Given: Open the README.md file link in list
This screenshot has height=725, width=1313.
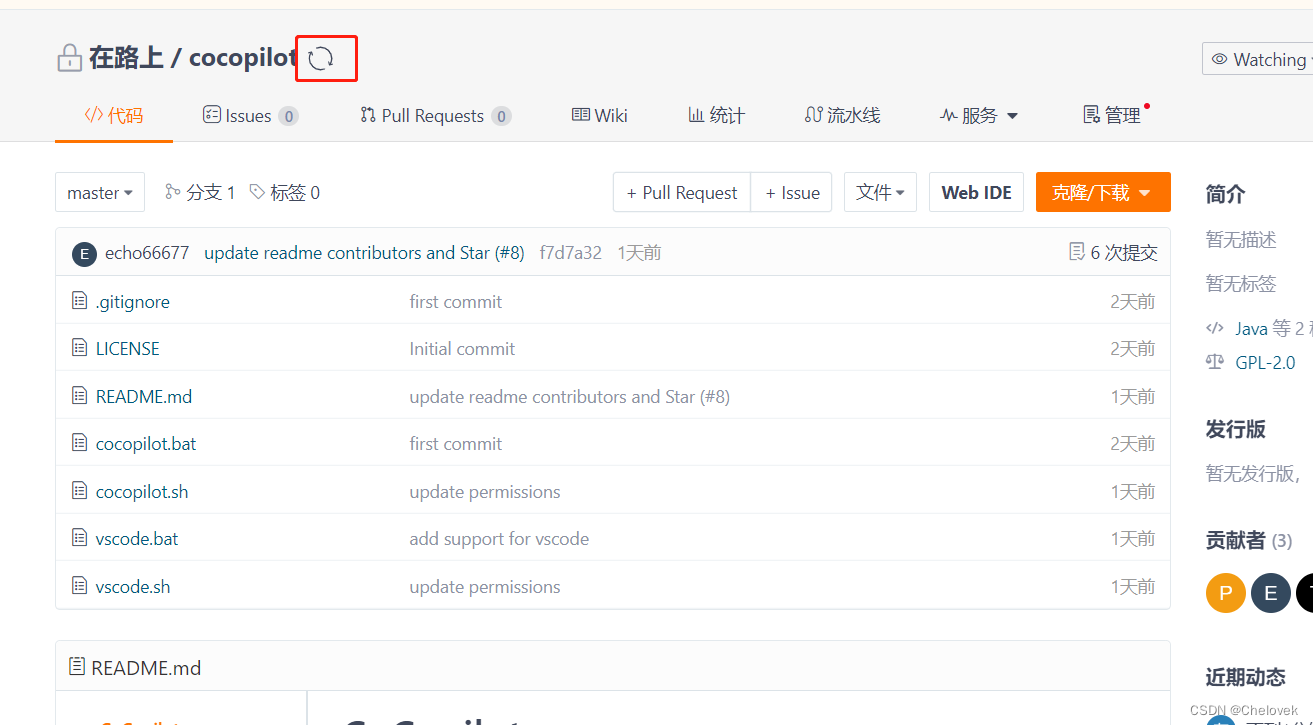Looking at the screenshot, I should pos(144,397).
